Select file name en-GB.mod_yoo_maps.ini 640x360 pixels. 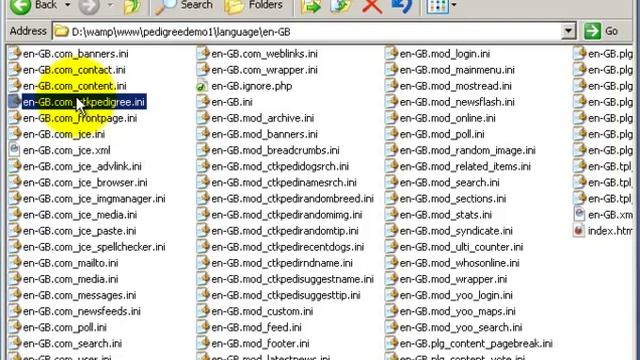pos(458,311)
